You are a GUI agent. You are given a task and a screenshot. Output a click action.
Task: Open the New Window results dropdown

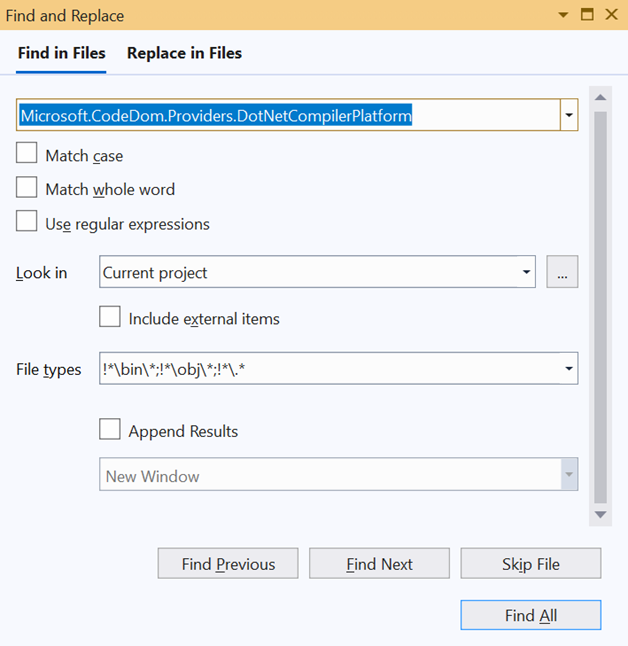(568, 475)
